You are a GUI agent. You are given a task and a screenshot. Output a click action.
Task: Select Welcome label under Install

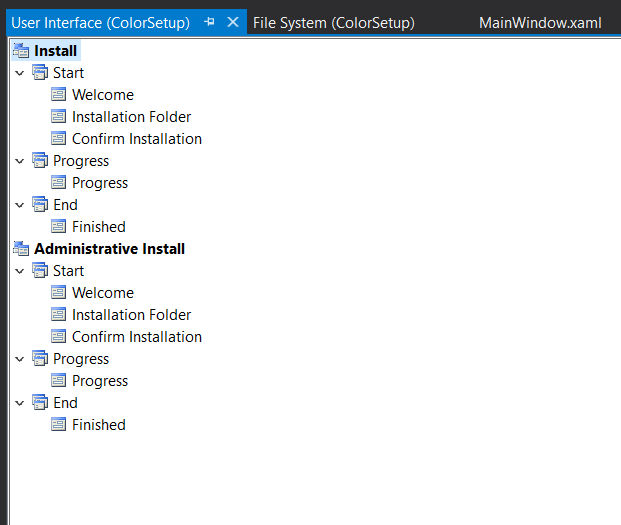pyautogui.click(x=103, y=95)
